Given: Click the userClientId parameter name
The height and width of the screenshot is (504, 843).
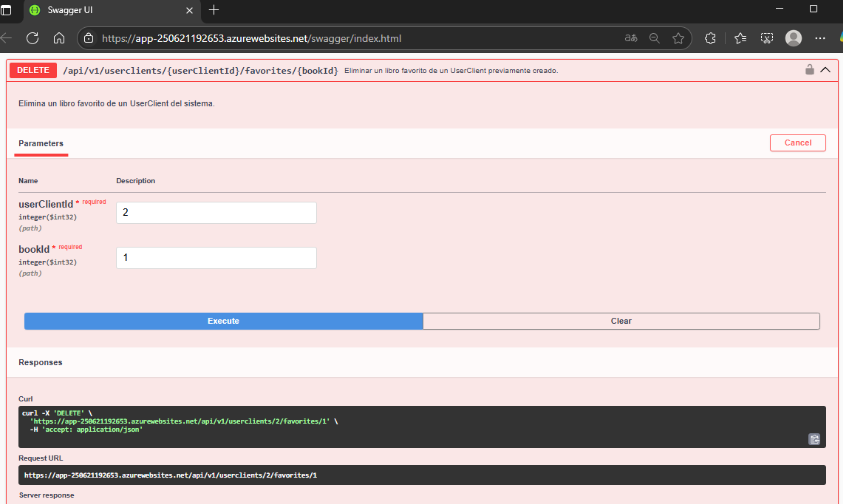Looking at the screenshot, I should (x=46, y=204).
